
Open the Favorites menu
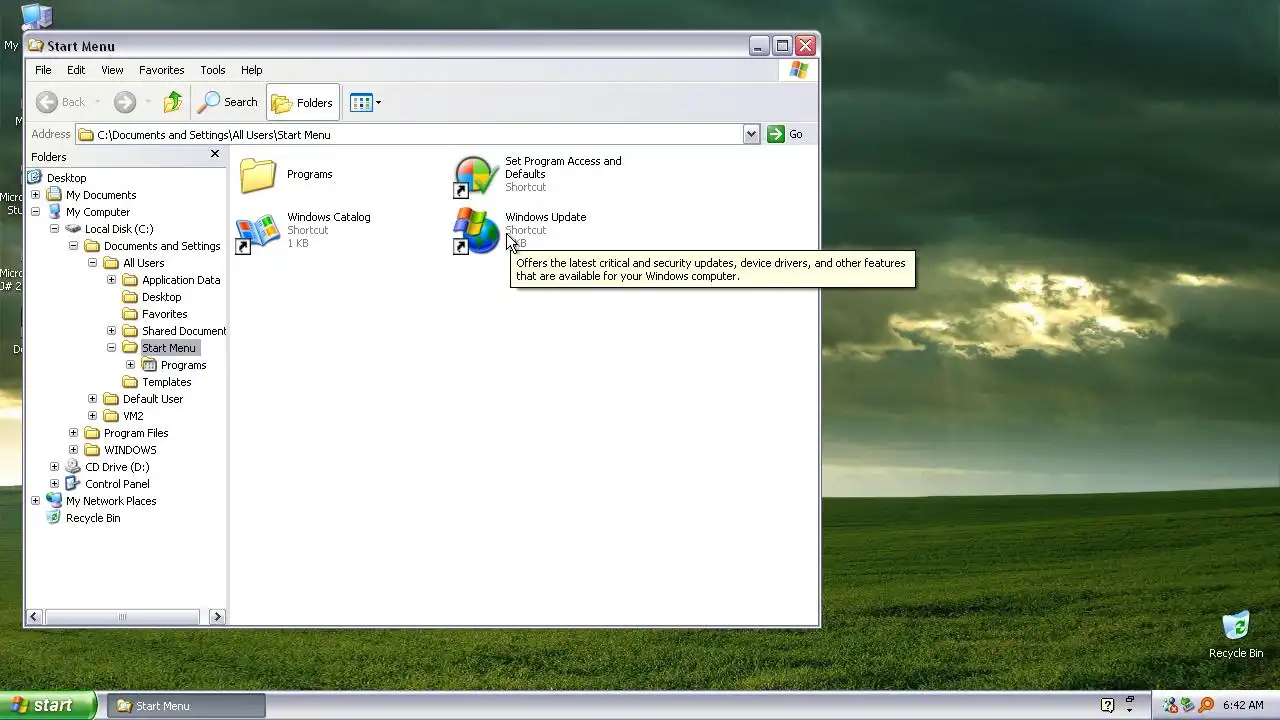pyautogui.click(x=161, y=70)
